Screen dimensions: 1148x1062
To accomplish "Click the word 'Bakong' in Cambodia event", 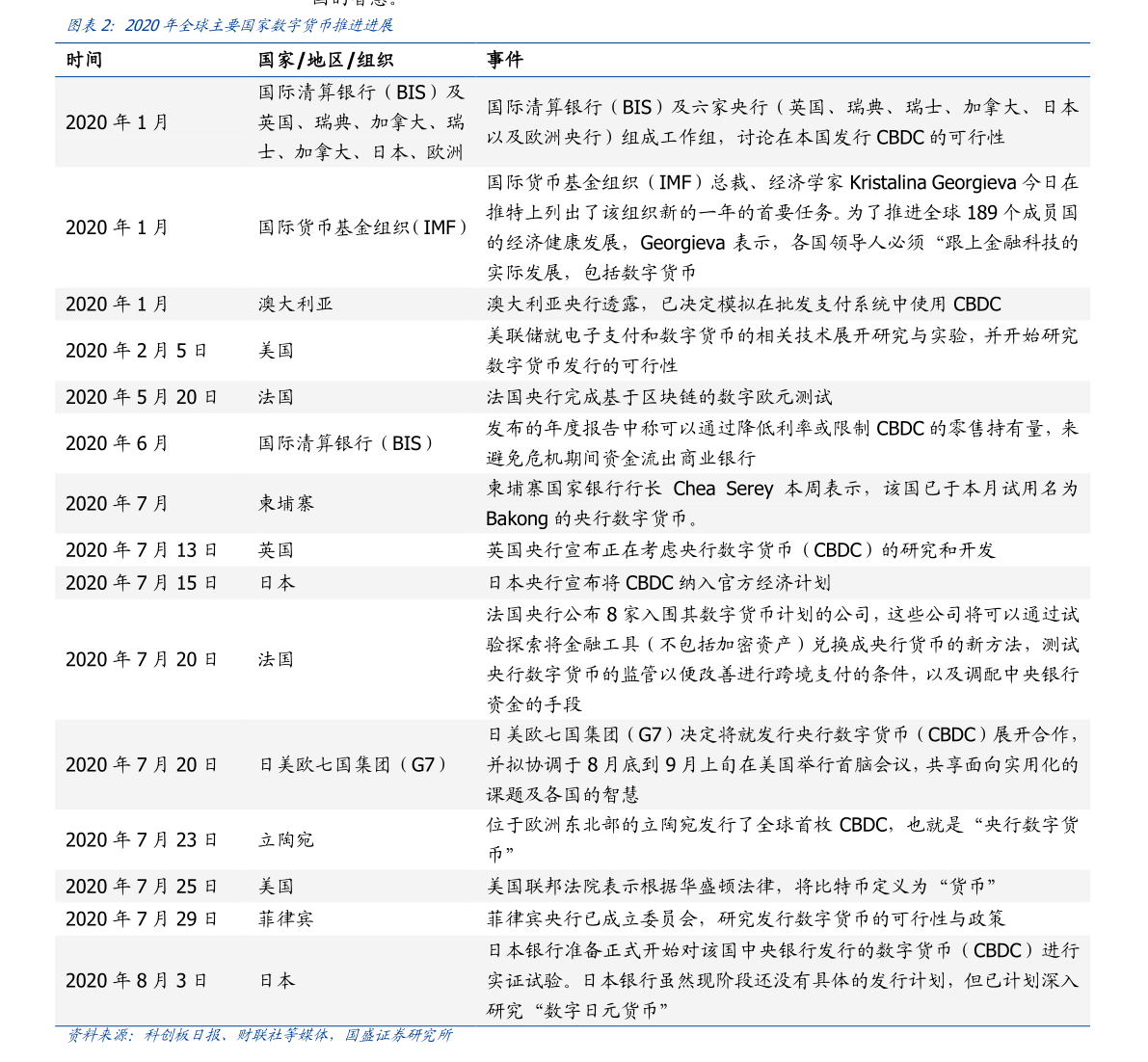I will click(x=517, y=518).
